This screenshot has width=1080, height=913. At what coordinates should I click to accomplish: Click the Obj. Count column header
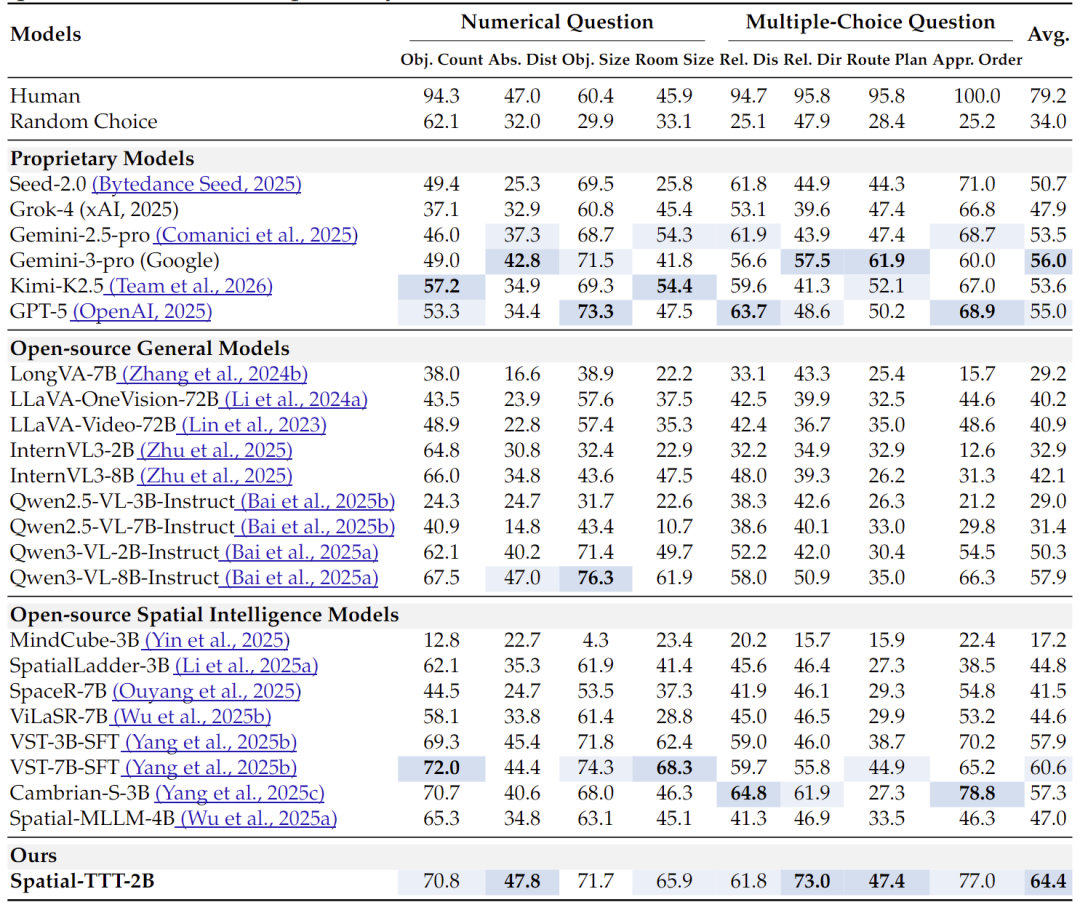tap(442, 61)
